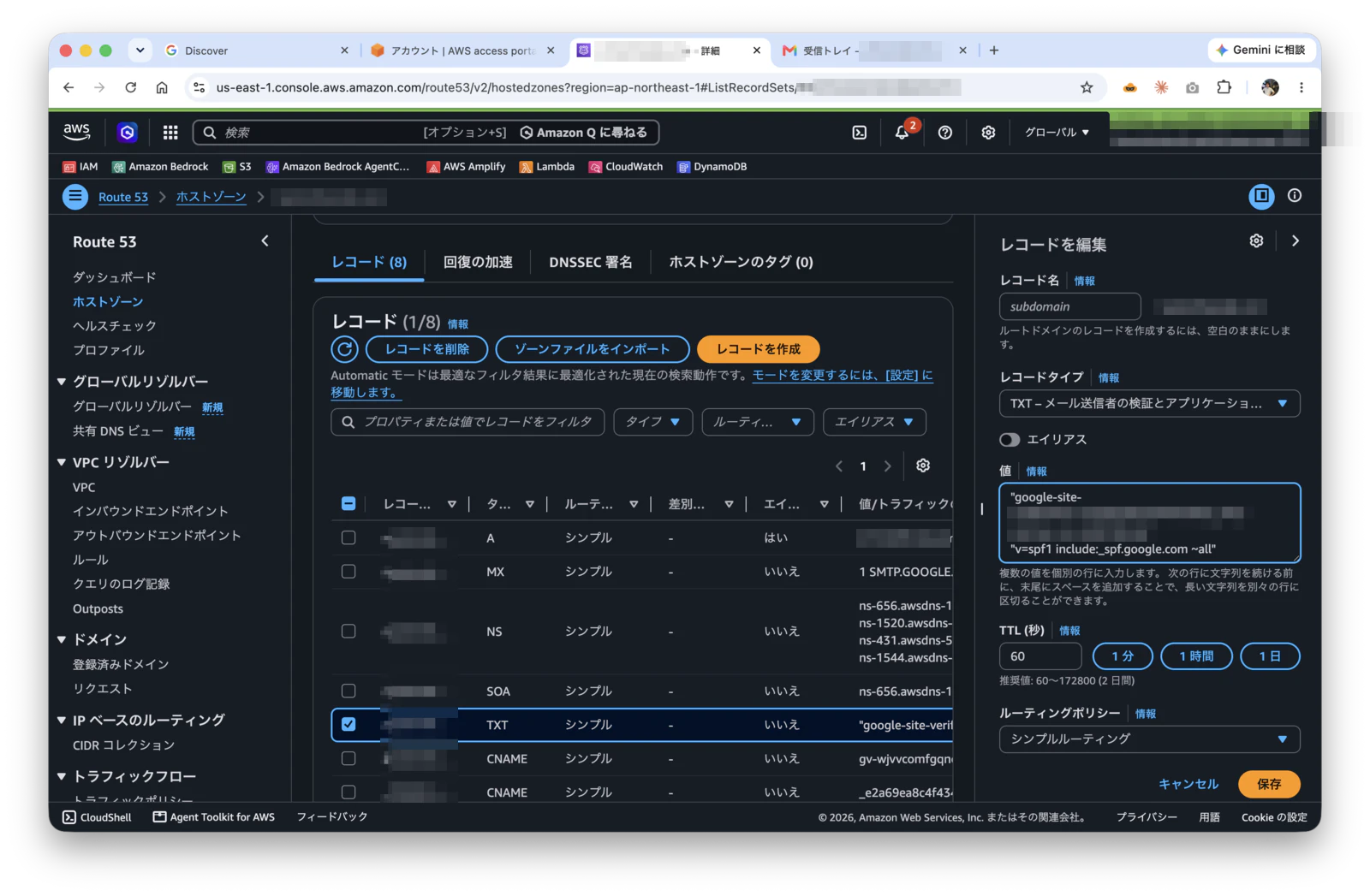1370x896 pixels.
Task: Click the Create record button
Action: click(x=758, y=349)
